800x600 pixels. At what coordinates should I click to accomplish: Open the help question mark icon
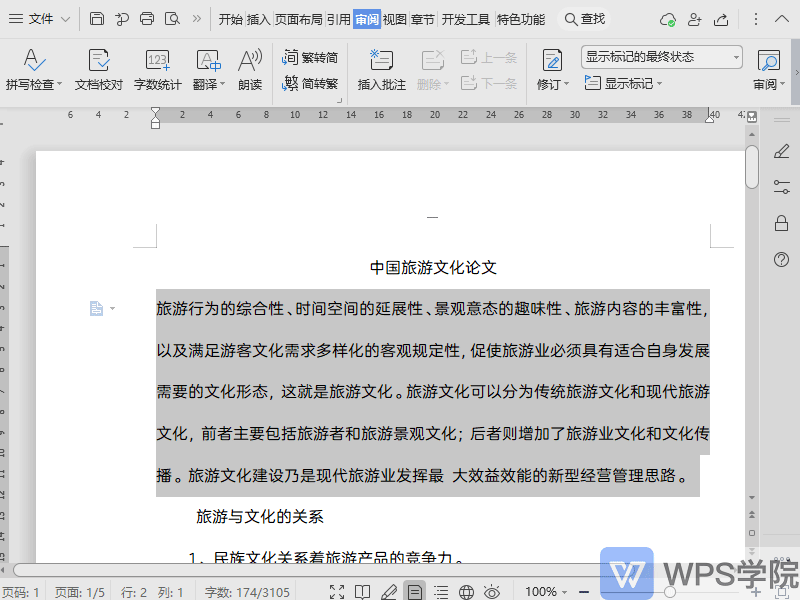[x=781, y=260]
